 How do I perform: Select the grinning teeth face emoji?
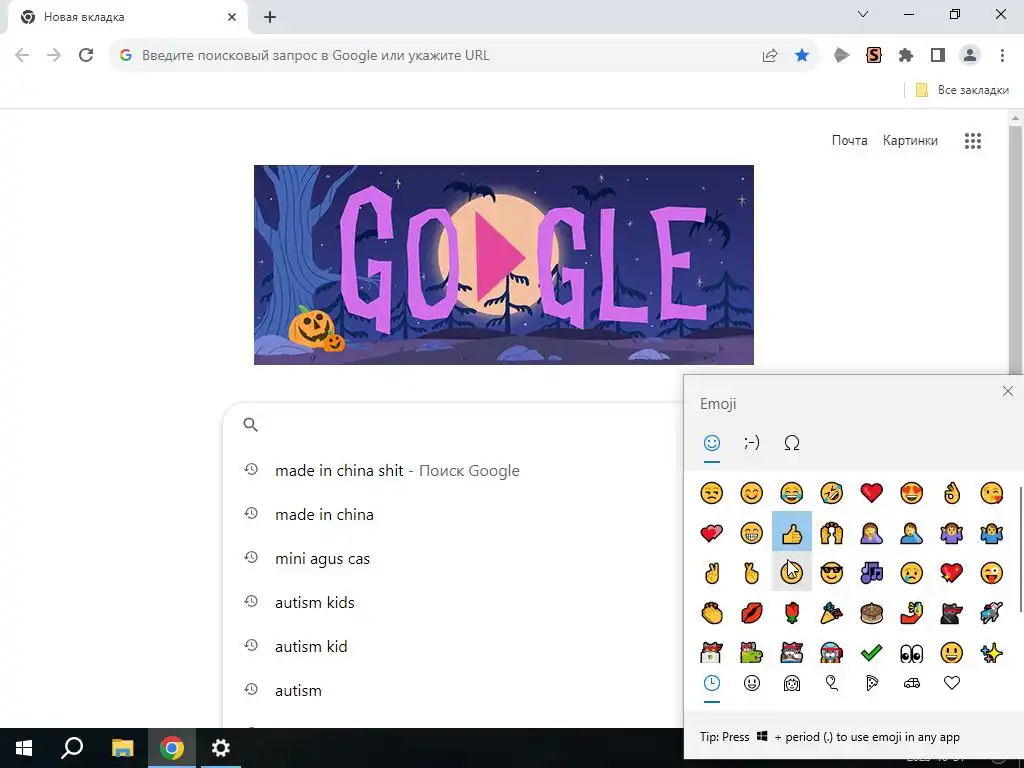click(x=752, y=533)
